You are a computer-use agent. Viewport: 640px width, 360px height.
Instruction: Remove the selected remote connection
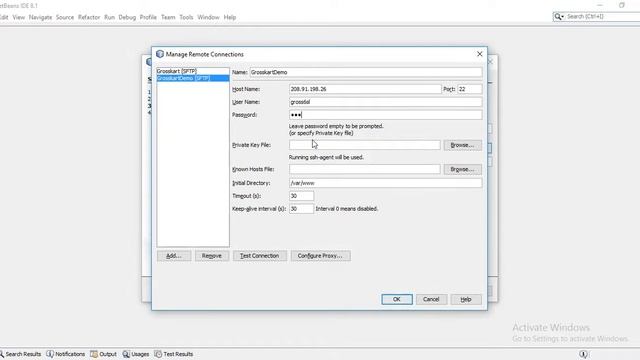pyautogui.click(x=212, y=256)
